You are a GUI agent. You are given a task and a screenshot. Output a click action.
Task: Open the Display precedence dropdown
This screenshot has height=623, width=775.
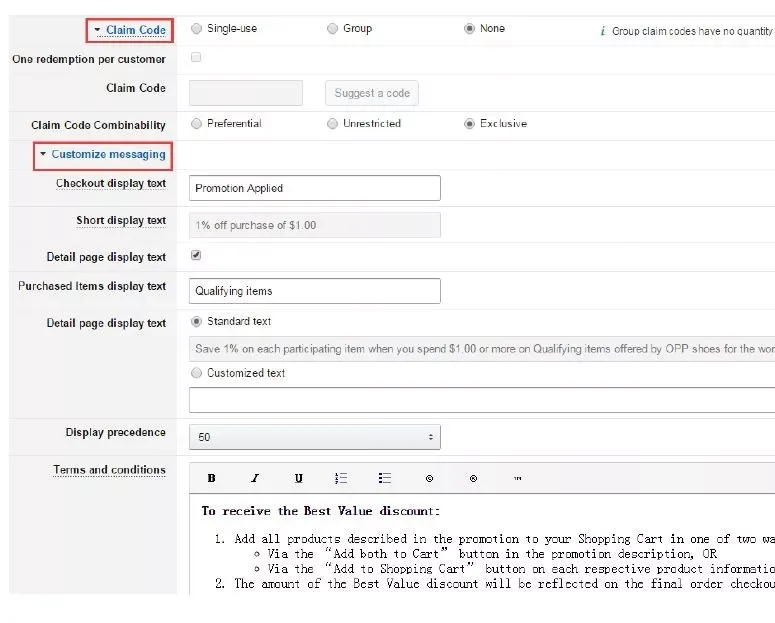[x=315, y=437]
